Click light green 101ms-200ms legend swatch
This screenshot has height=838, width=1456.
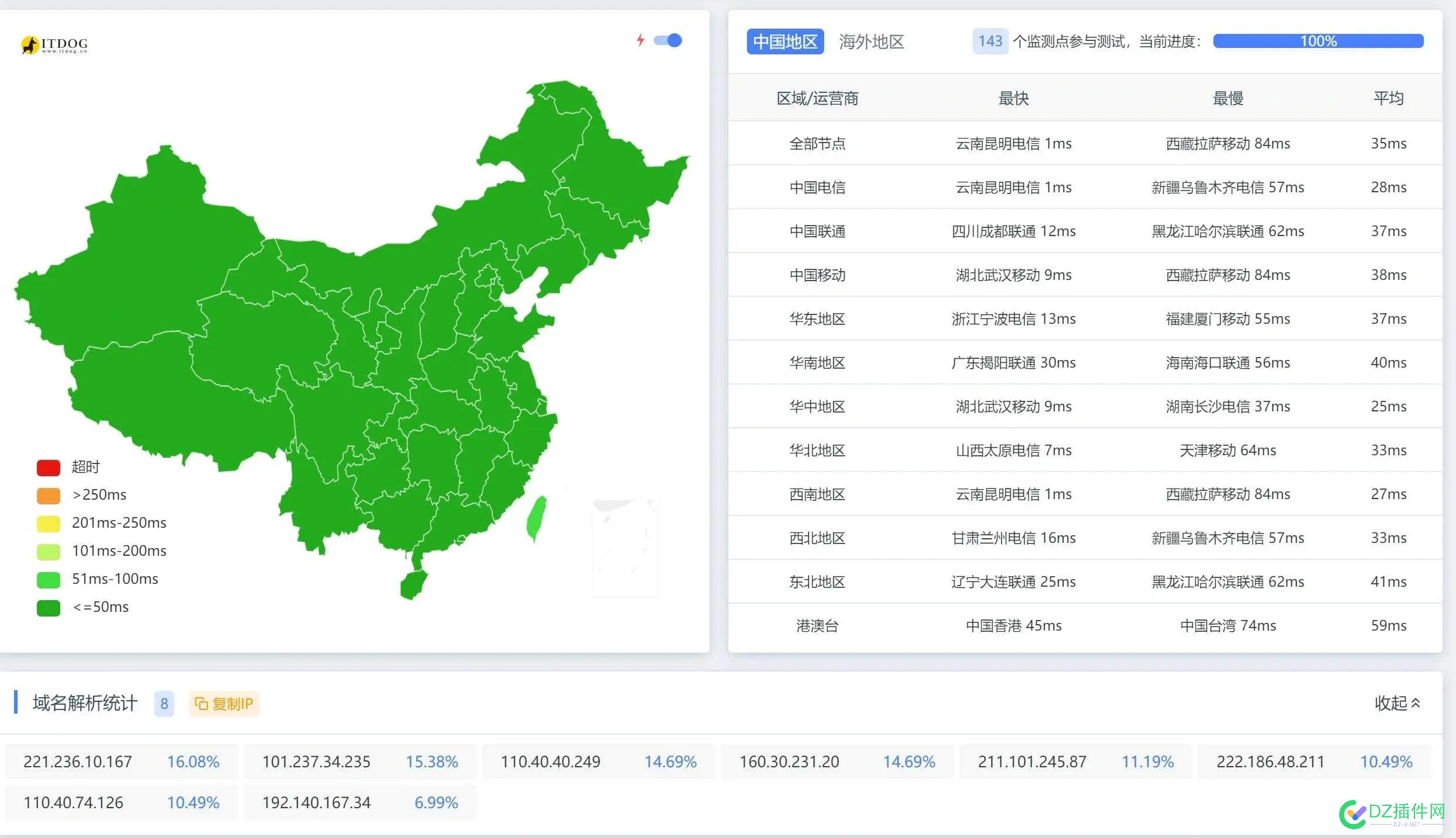(49, 552)
